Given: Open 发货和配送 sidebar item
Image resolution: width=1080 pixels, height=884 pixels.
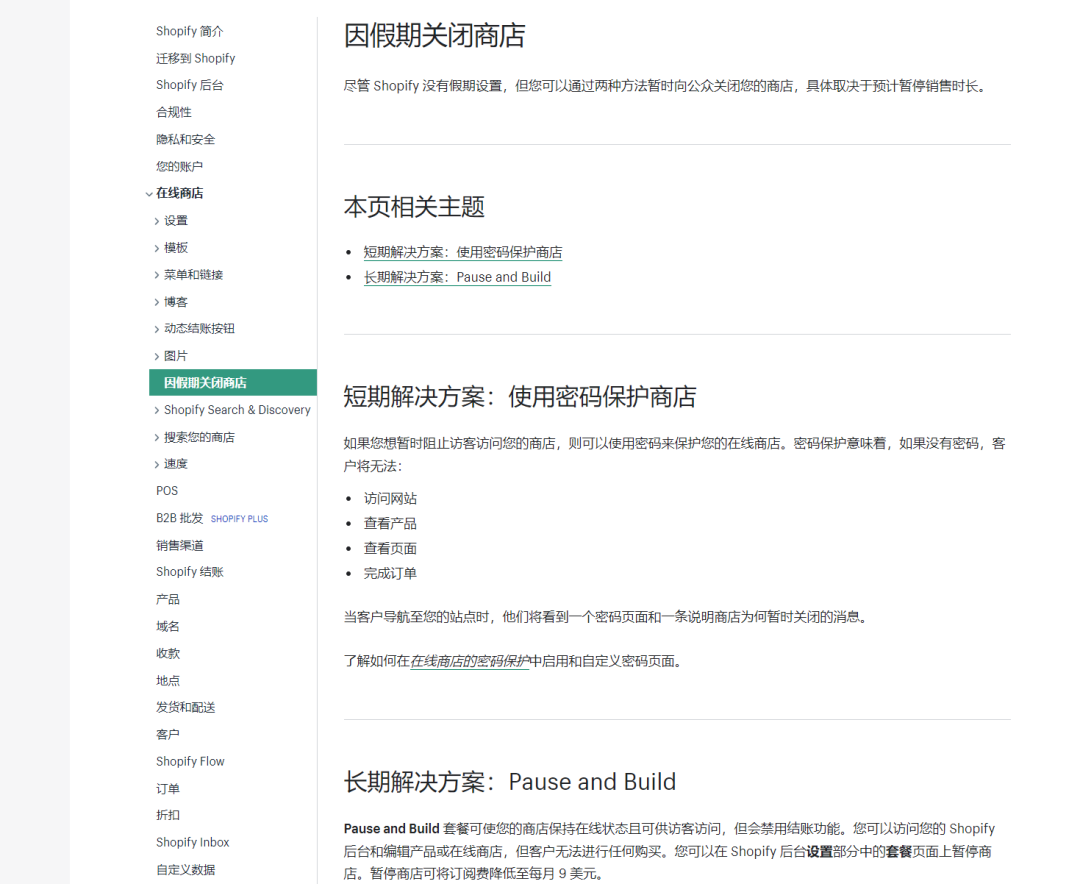Looking at the screenshot, I should coord(185,707).
